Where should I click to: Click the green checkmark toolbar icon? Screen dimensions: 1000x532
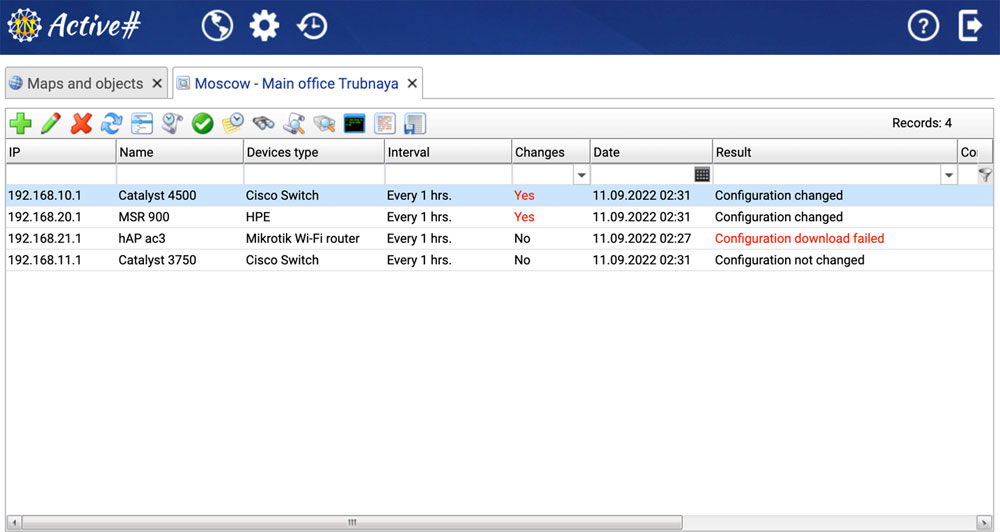pos(203,124)
